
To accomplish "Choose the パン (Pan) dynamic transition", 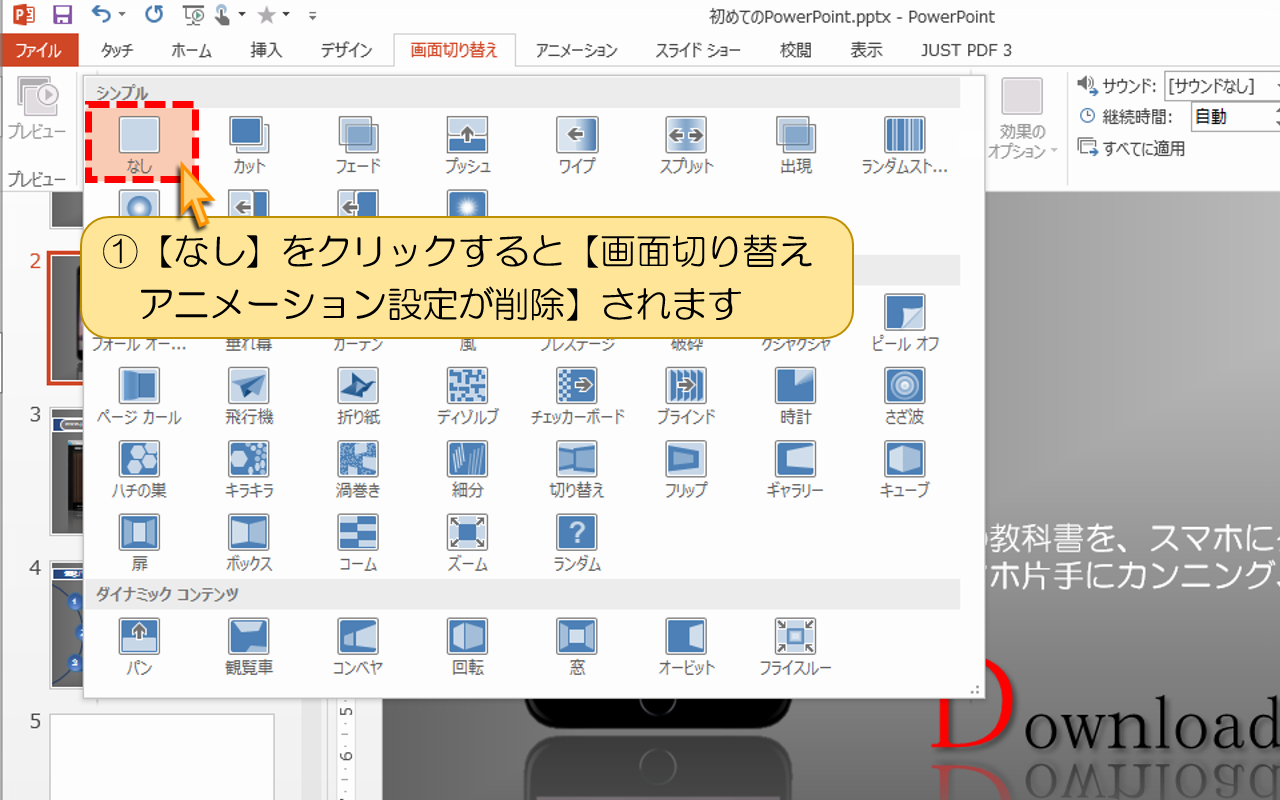I will click(139, 646).
